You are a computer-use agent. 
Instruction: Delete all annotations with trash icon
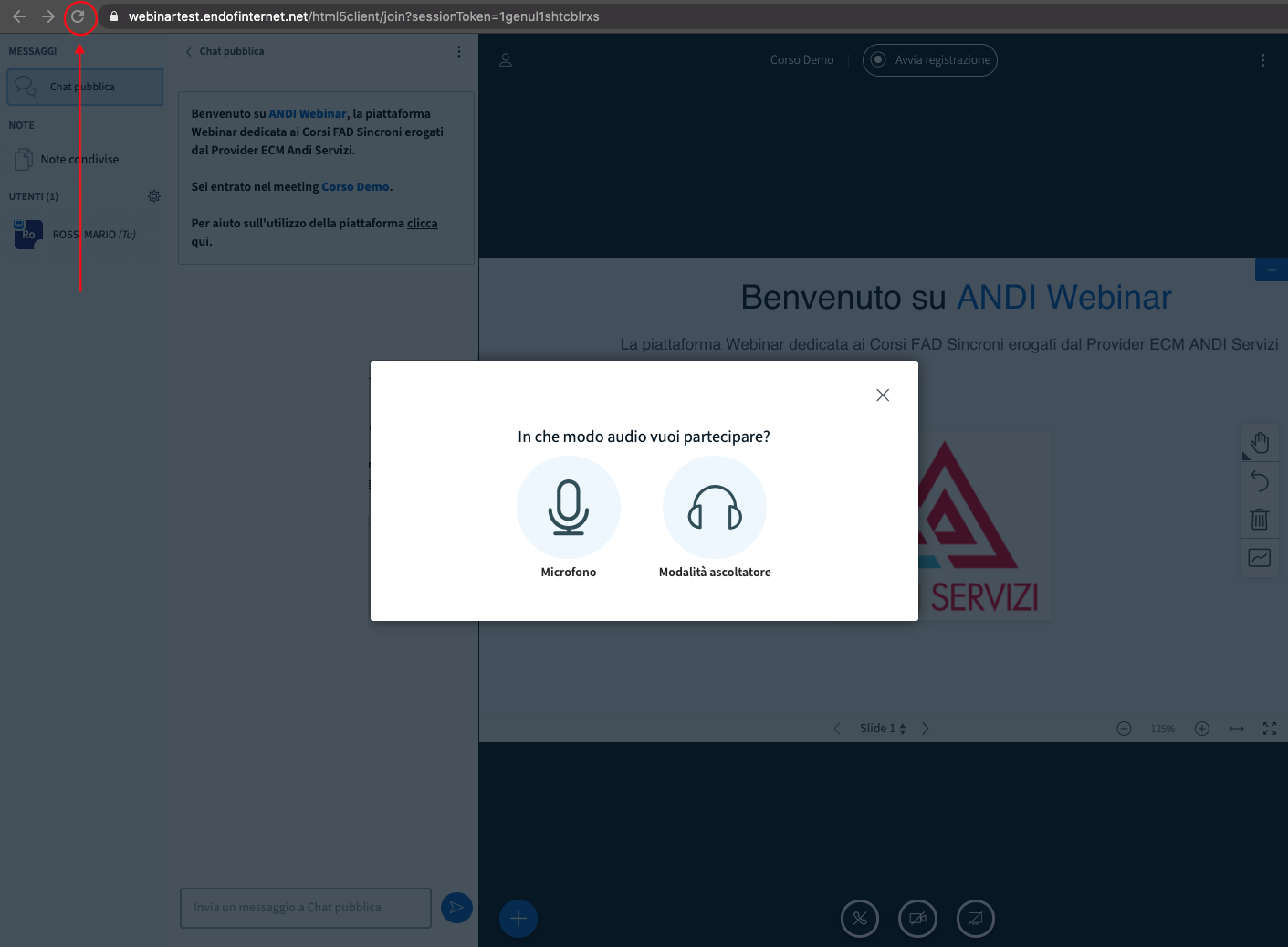1260,520
